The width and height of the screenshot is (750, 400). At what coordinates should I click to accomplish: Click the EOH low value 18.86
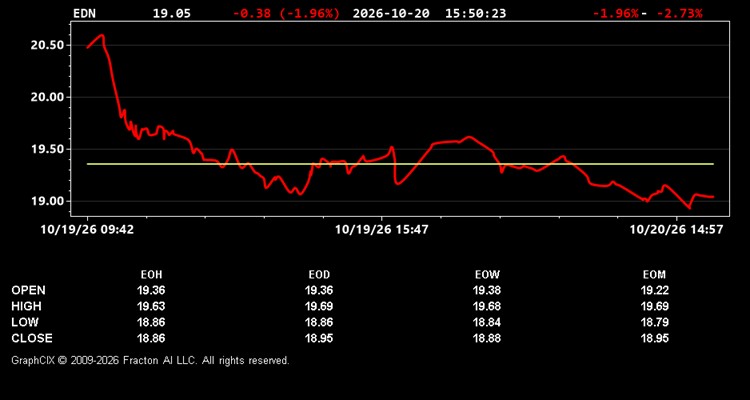tap(151, 322)
